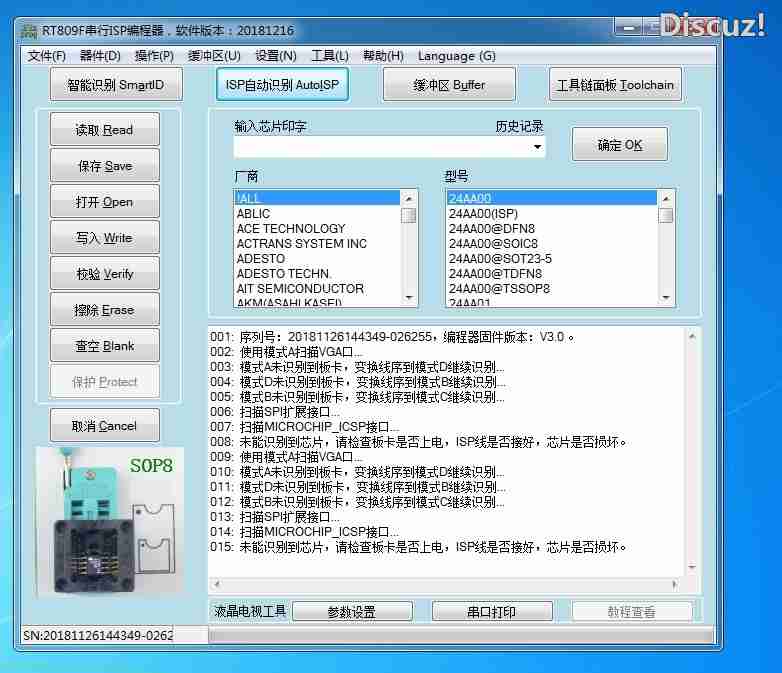Screen dimensions: 782x673
Task: Open the Language (G) menu
Action: tap(456, 56)
